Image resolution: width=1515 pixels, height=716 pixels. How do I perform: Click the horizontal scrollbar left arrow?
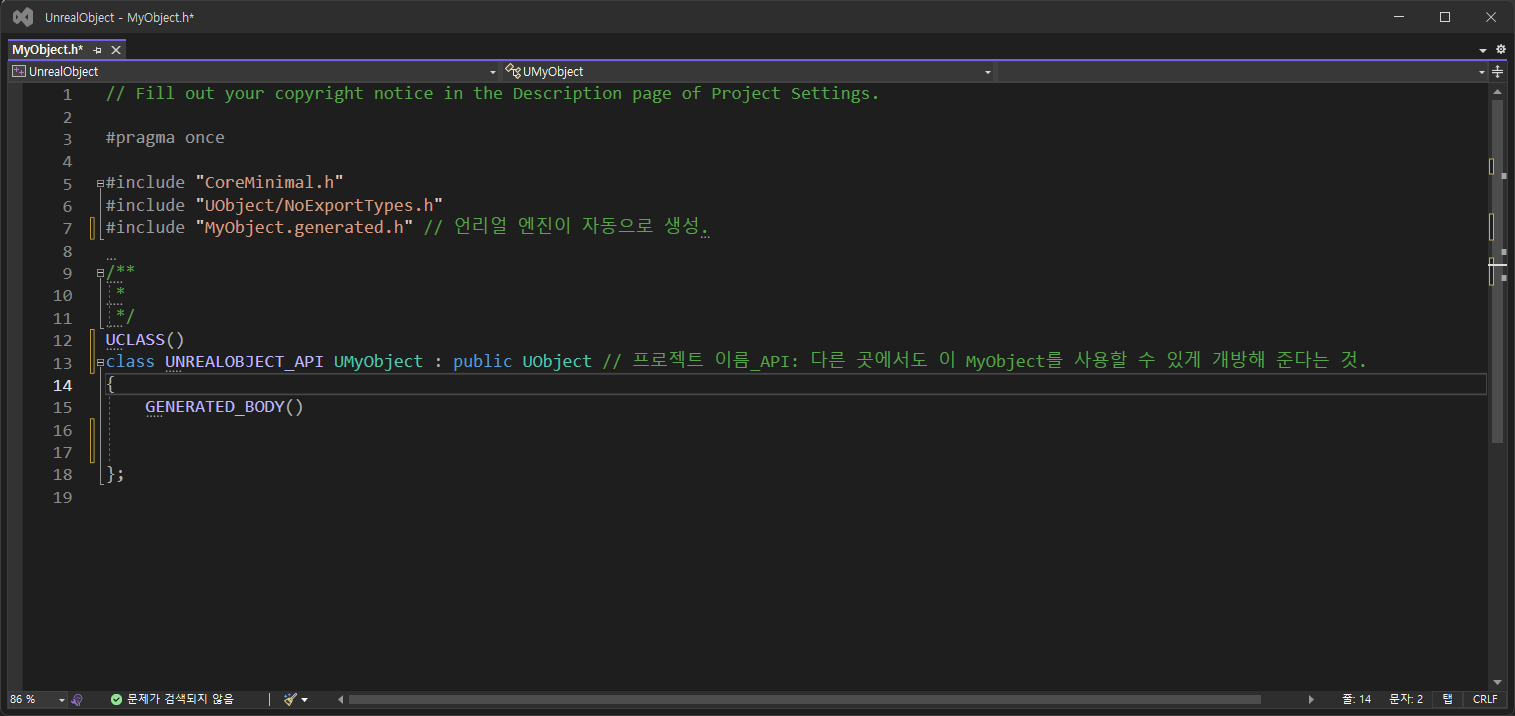pos(341,699)
